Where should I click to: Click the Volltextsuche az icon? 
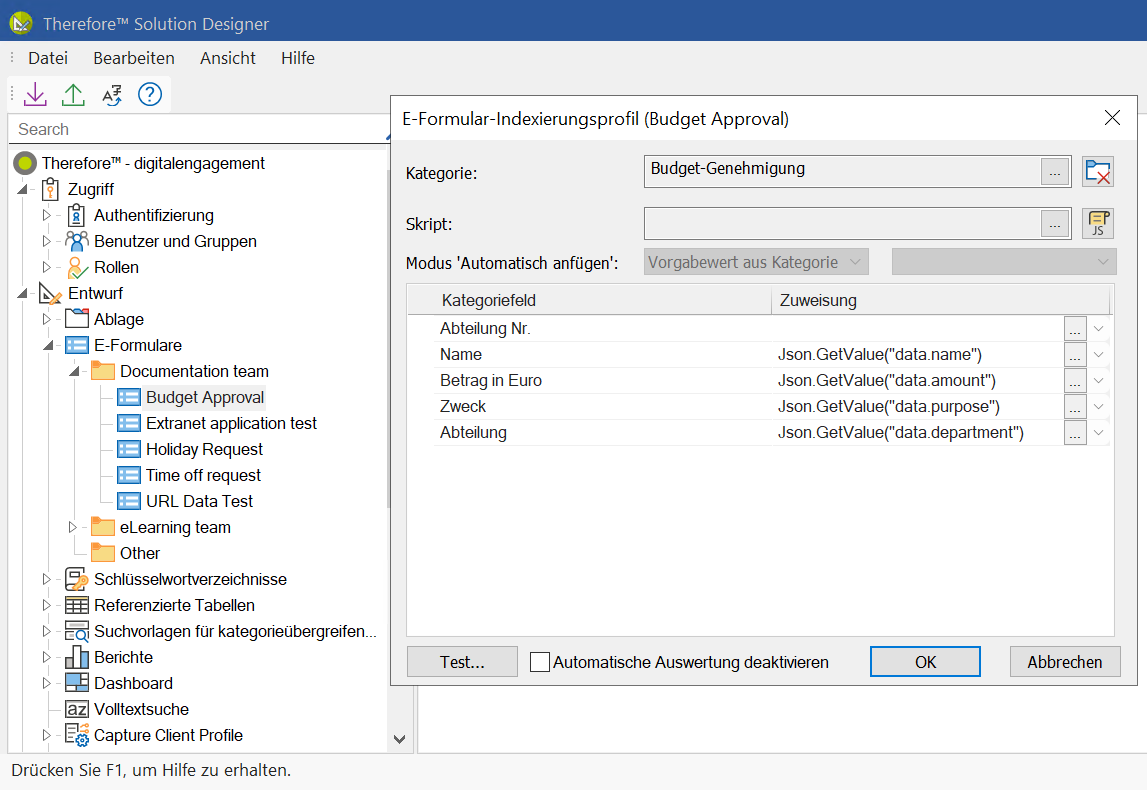pos(77,710)
